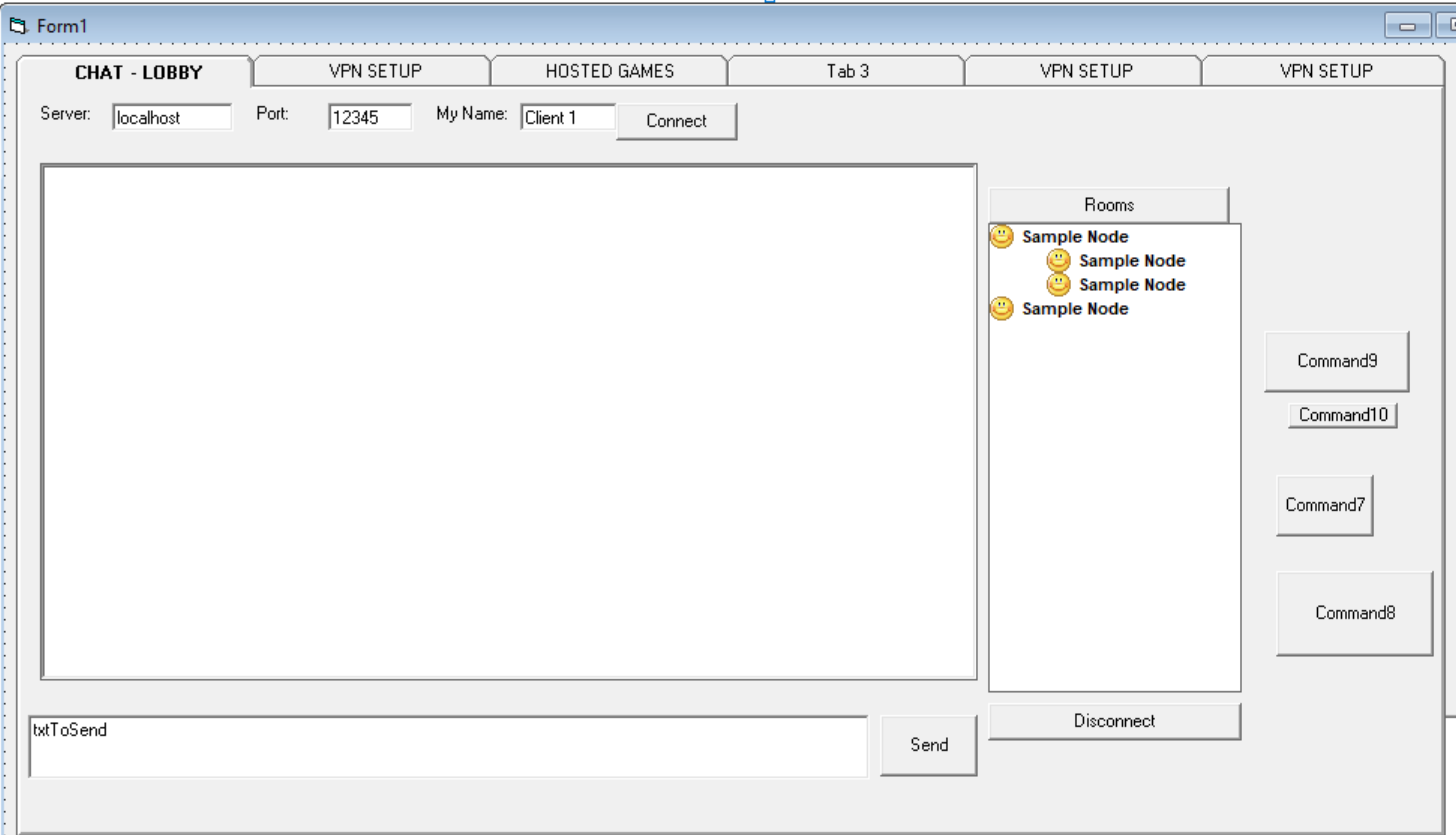Select the first child Sample Node entry
The width and height of the screenshot is (1456, 835).
click(1130, 260)
